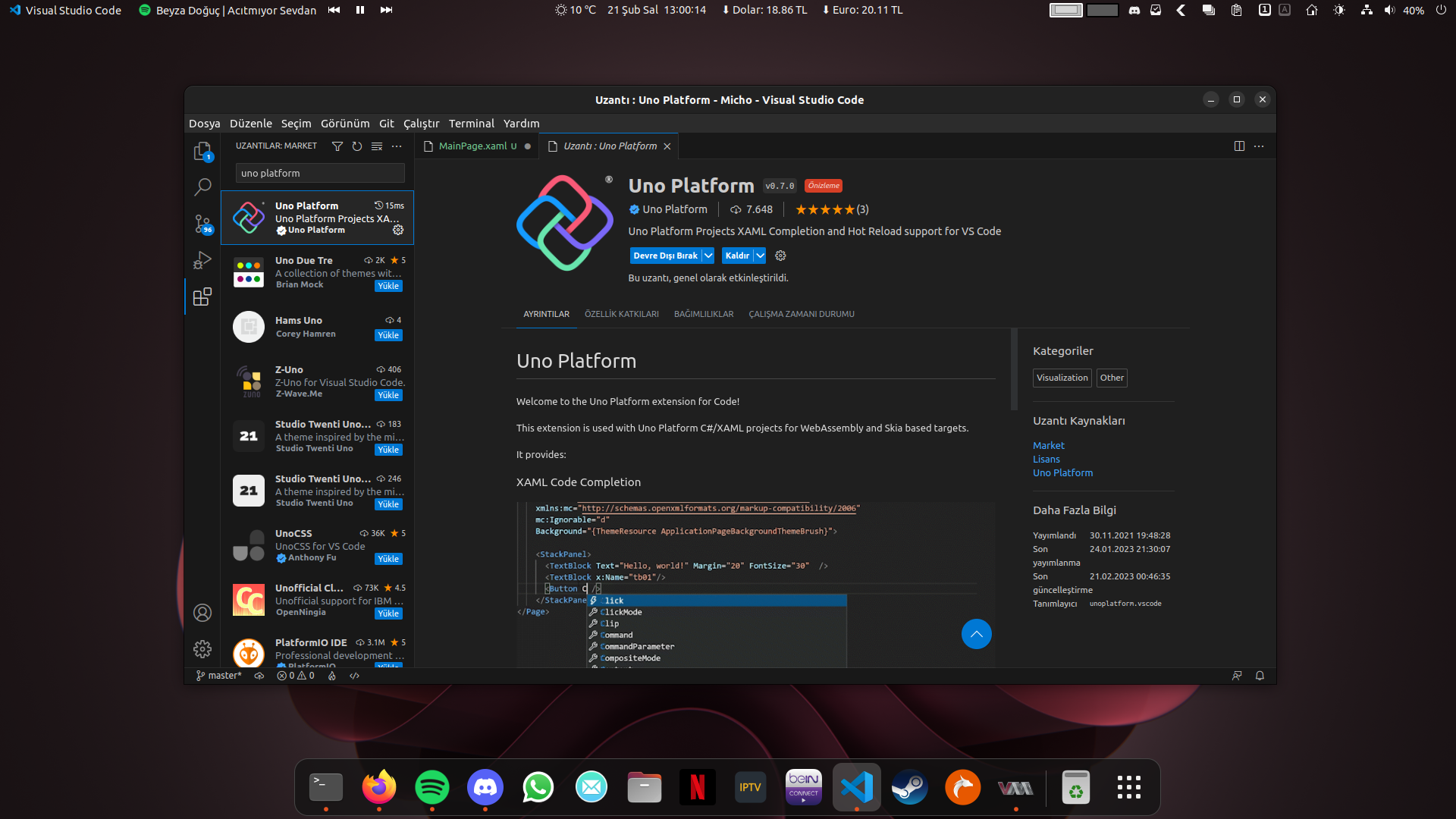Open Search in the activity bar
This screenshot has height=819, width=1456.
[x=202, y=187]
